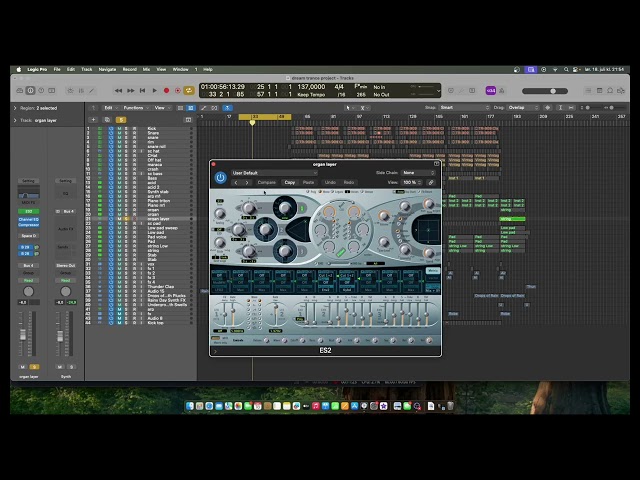The width and height of the screenshot is (640, 480).
Task: Open the media Browsers button
Action: (x=621, y=91)
